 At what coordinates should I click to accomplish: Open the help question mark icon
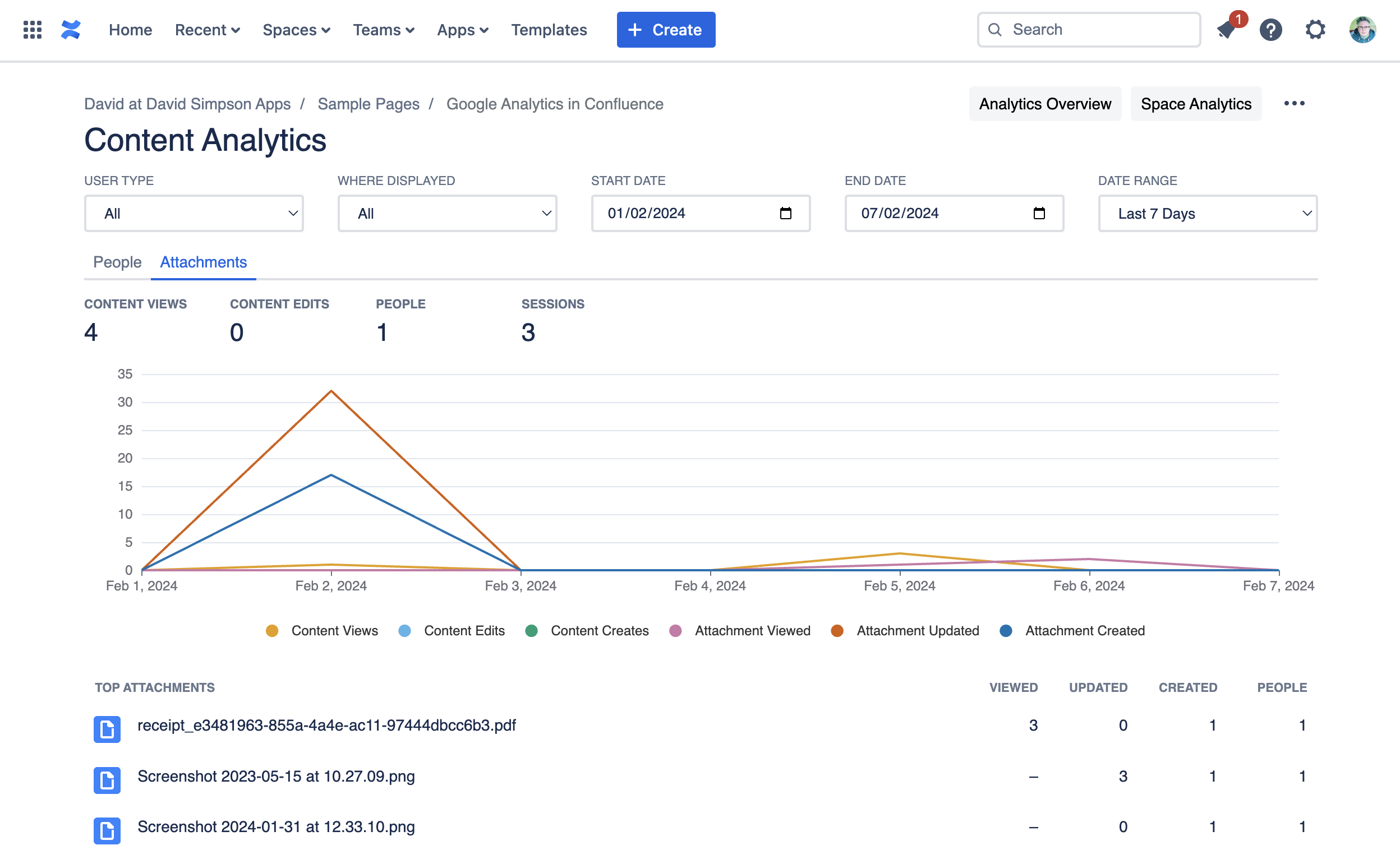pyautogui.click(x=1270, y=30)
